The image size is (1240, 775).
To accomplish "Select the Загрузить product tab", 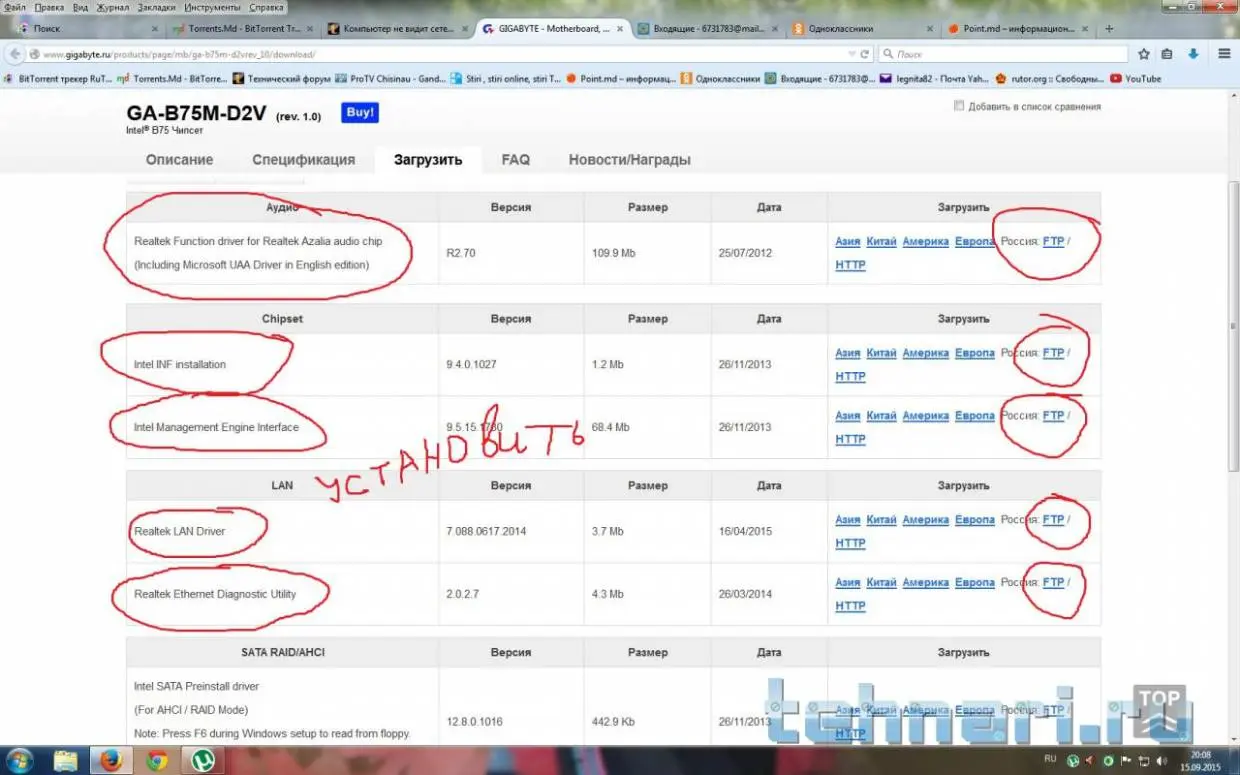I will point(428,159).
